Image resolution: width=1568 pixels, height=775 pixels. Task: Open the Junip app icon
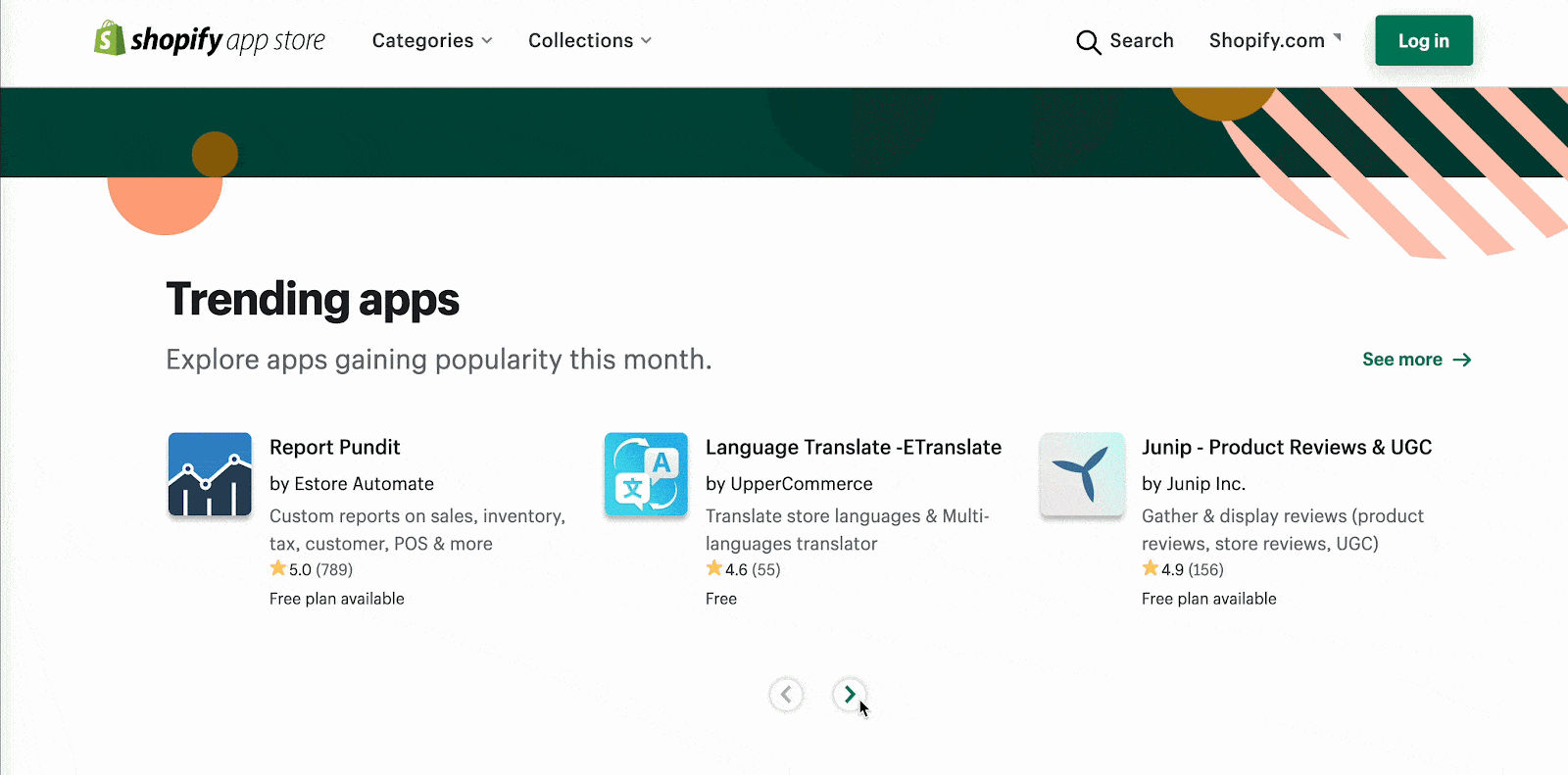[1082, 474]
